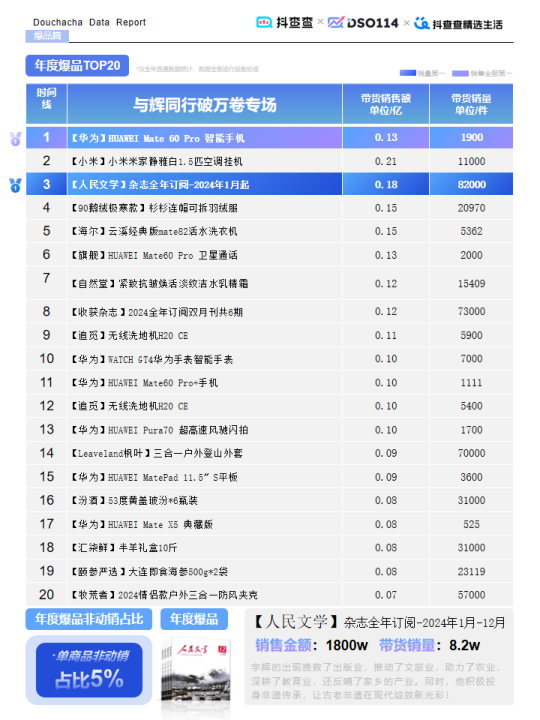
Task: Select row 自然堂 紧致抗皱焕活淡纹洁水乳精霜
Action: [x=270, y=283]
